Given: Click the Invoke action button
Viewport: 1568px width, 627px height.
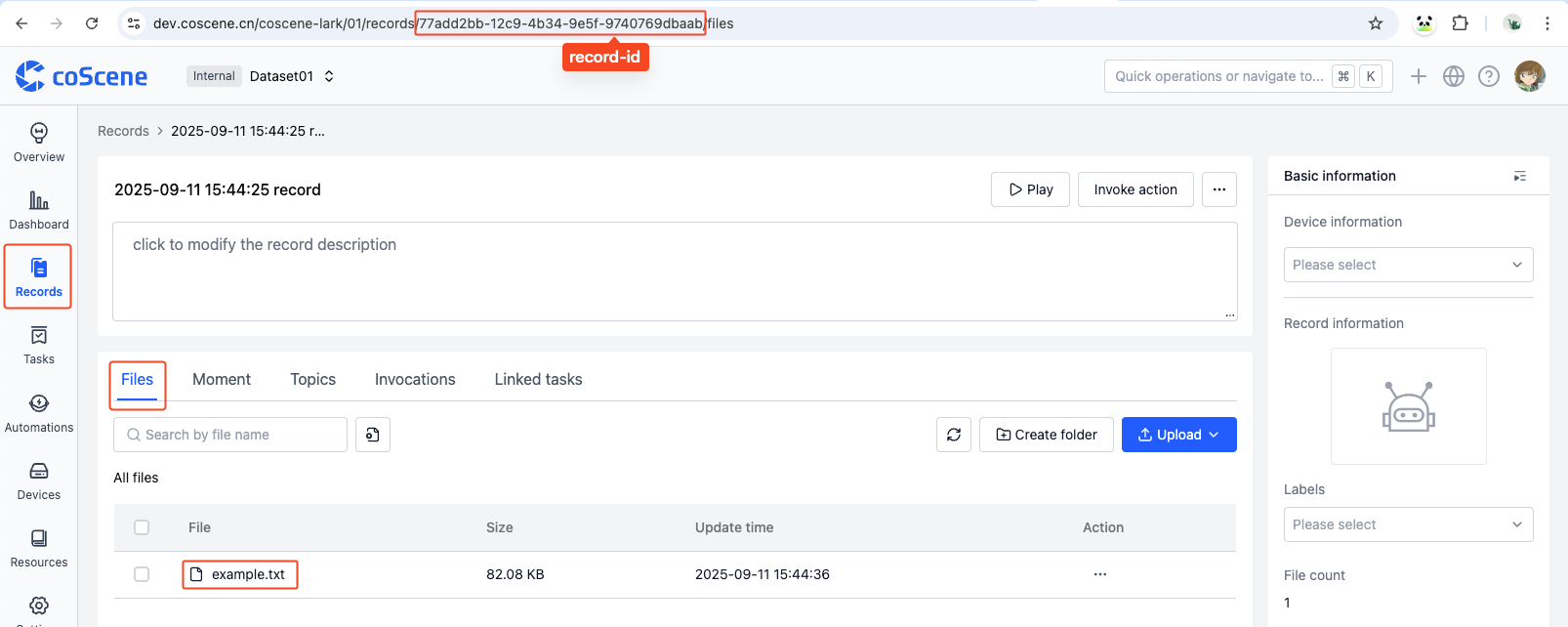Looking at the screenshot, I should (x=1135, y=189).
